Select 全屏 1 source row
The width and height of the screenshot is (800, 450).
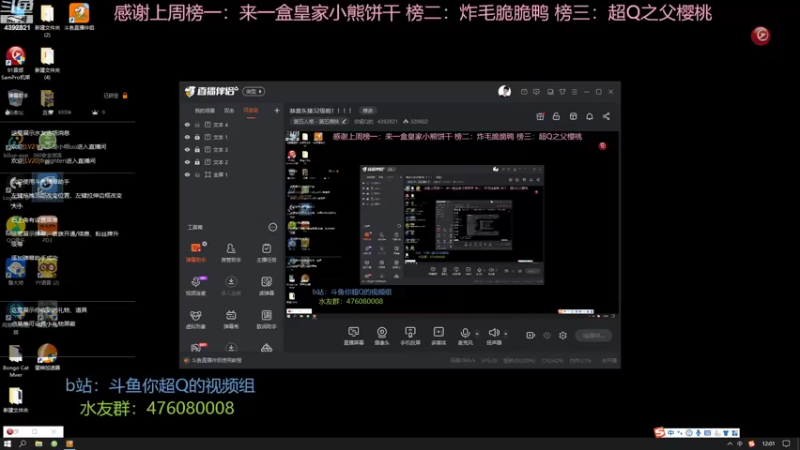coord(232,174)
